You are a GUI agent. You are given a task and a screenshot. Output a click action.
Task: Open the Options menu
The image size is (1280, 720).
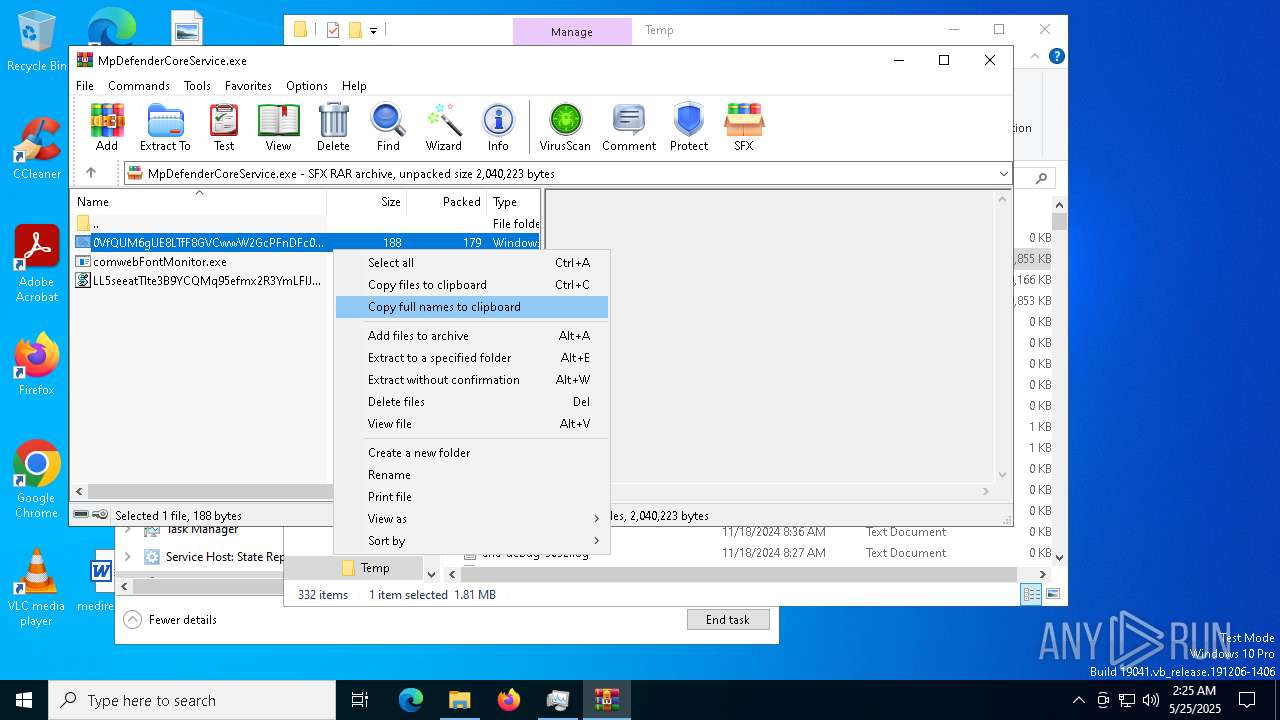[307, 86]
